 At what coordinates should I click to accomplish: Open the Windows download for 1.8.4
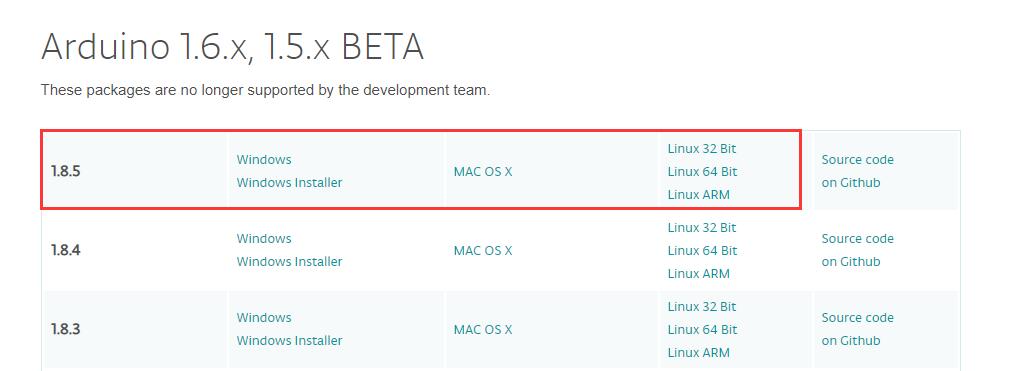[x=264, y=239]
